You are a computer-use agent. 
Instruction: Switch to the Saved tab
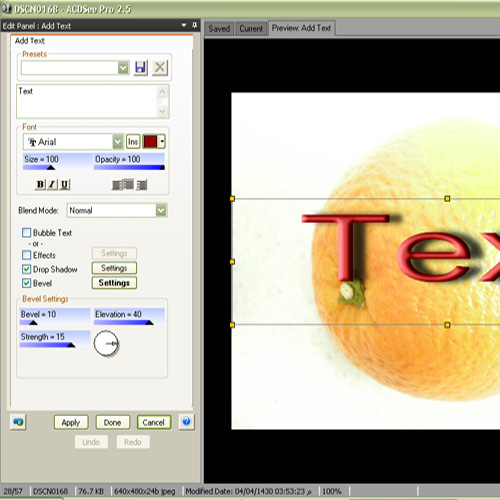point(219,29)
